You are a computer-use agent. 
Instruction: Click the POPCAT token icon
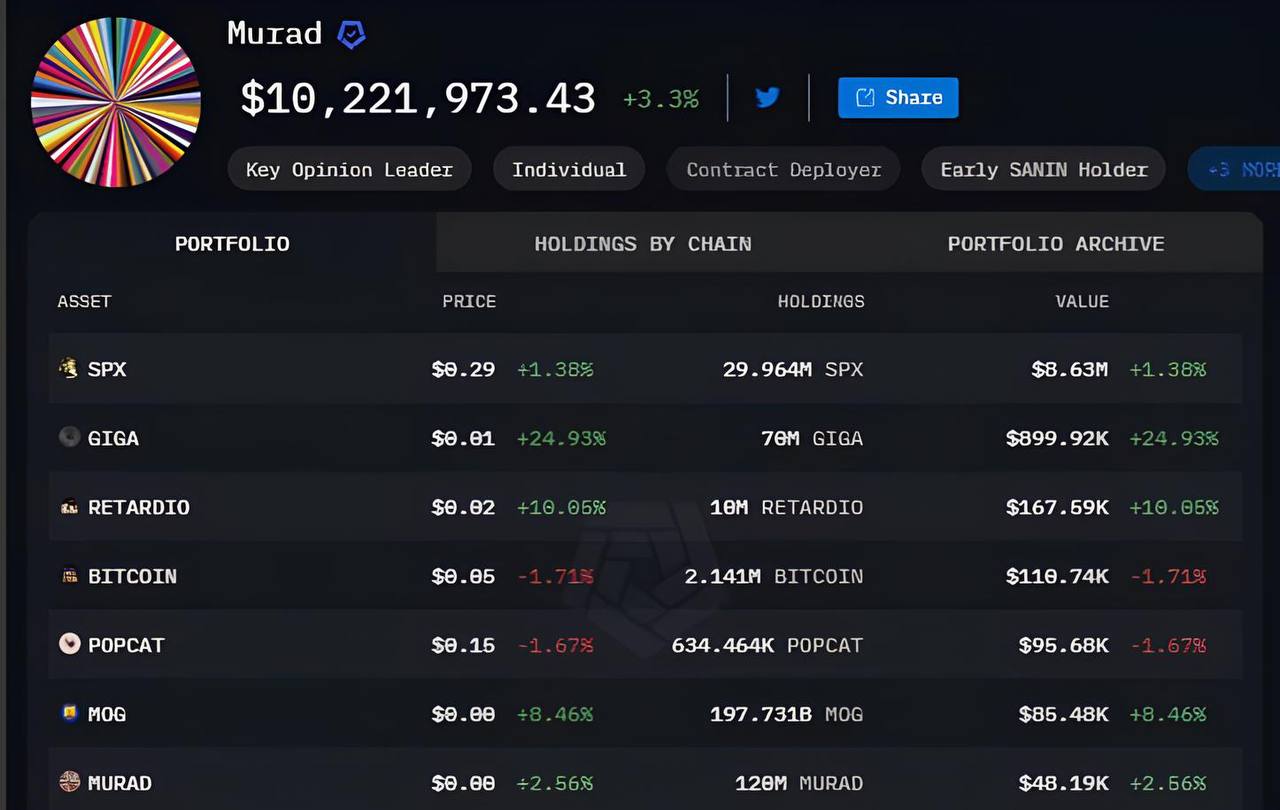click(69, 644)
